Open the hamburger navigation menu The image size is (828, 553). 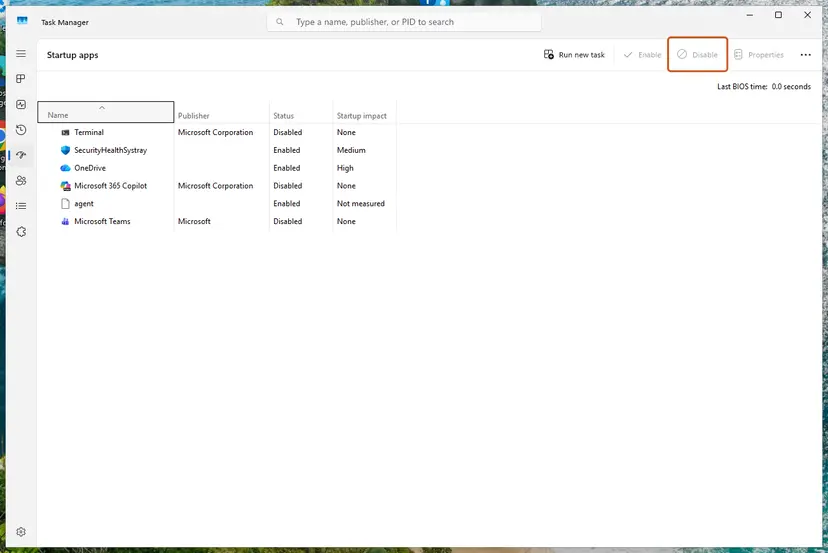[x=21, y=53]
